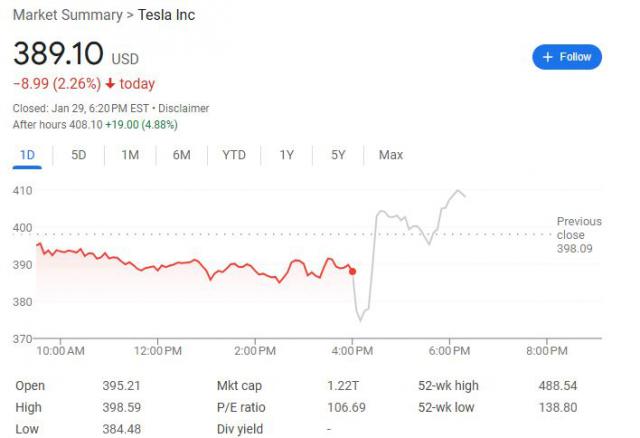Switch to the 5D range tab

pos(78,155)
